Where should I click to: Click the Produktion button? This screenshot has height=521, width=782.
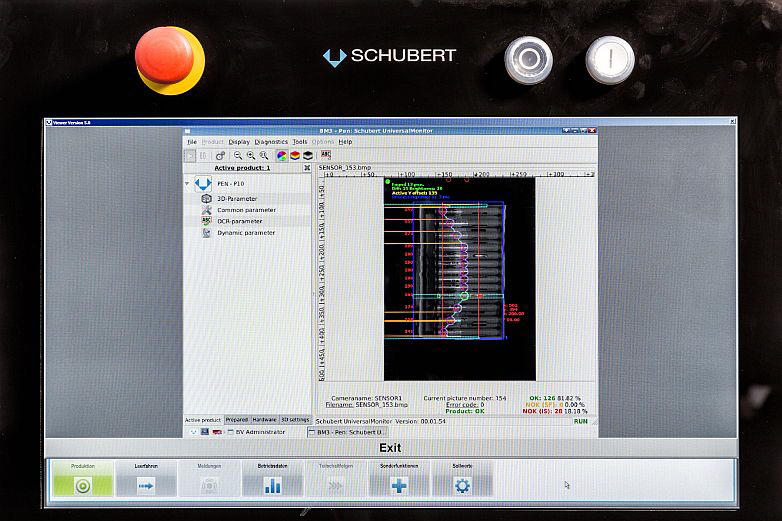pyautogui.click(x=83, y=479)
